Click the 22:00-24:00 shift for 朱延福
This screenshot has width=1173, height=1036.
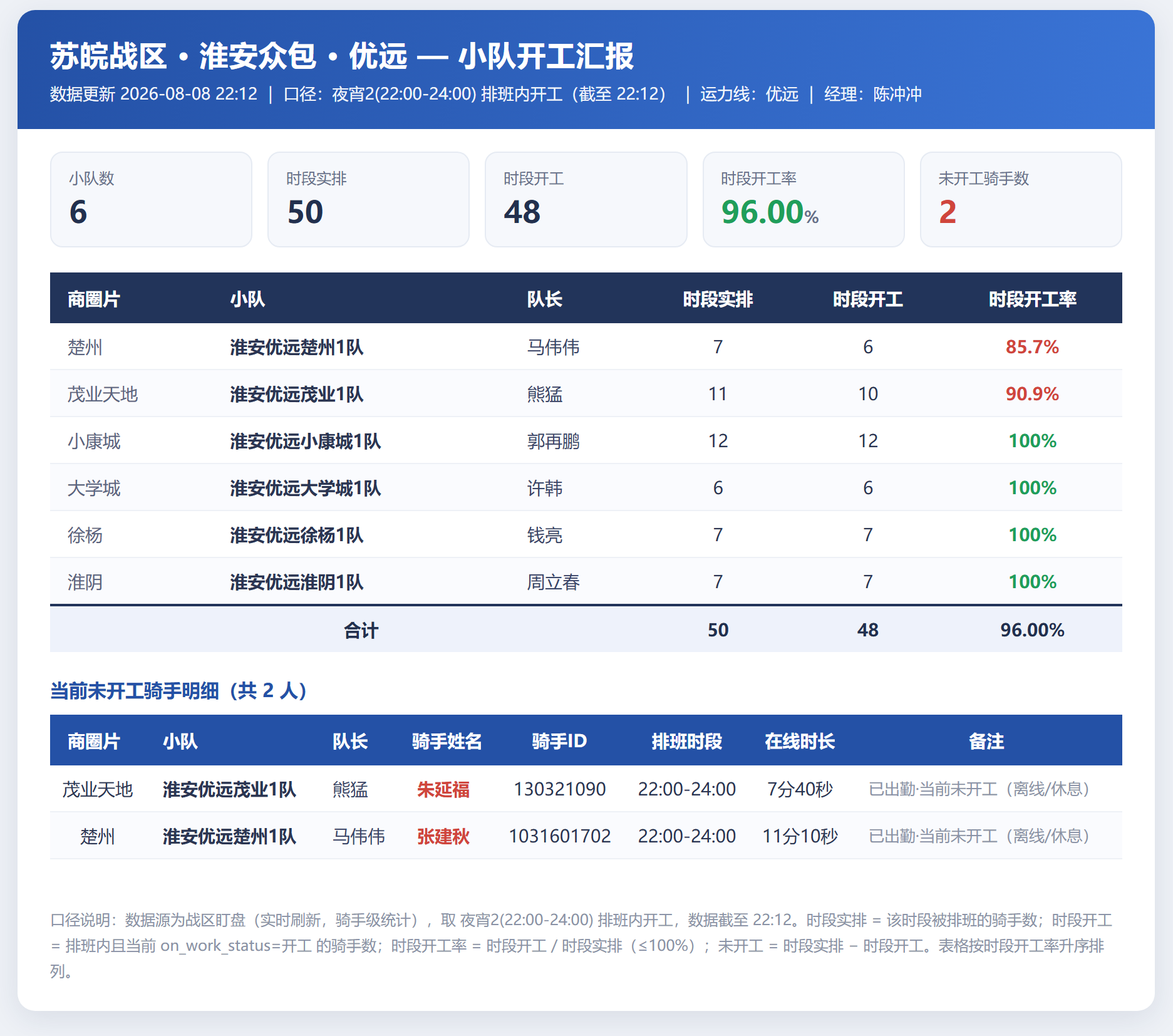click(686, 789)
